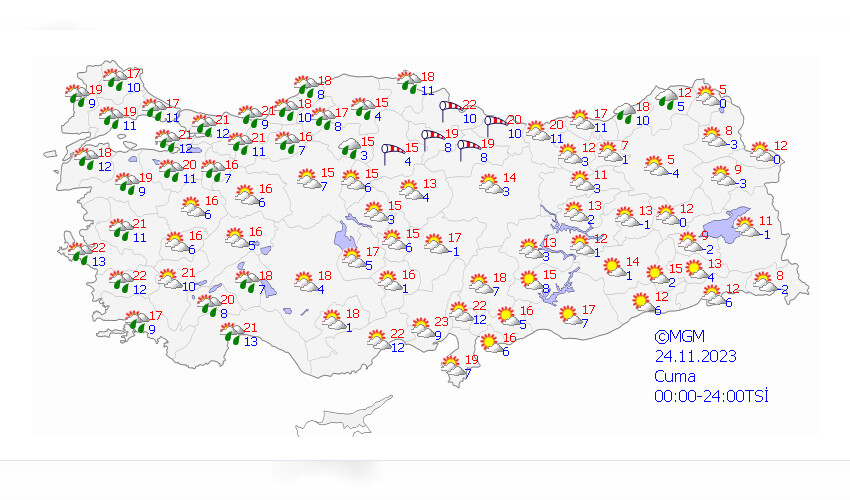The width and height of the screenshot is (850, 500).
Task: Click the partly cloudy icon beside 9 / -3
Action: coord(723,176)
